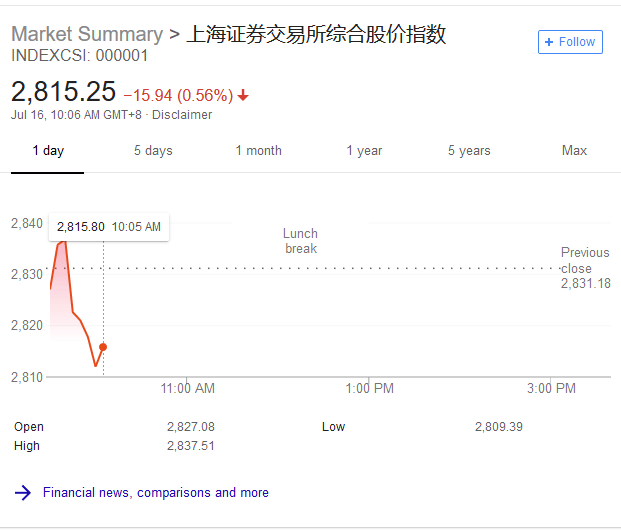Image resolution: width=621 pixels, height=531 pixels.
Task: Show the 1 year chart
Action: 364,151
